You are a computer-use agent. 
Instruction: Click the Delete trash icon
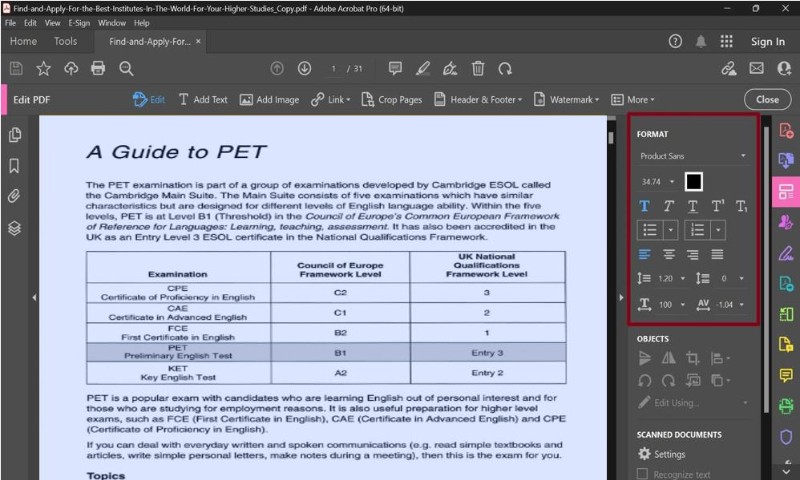(478, 68)
